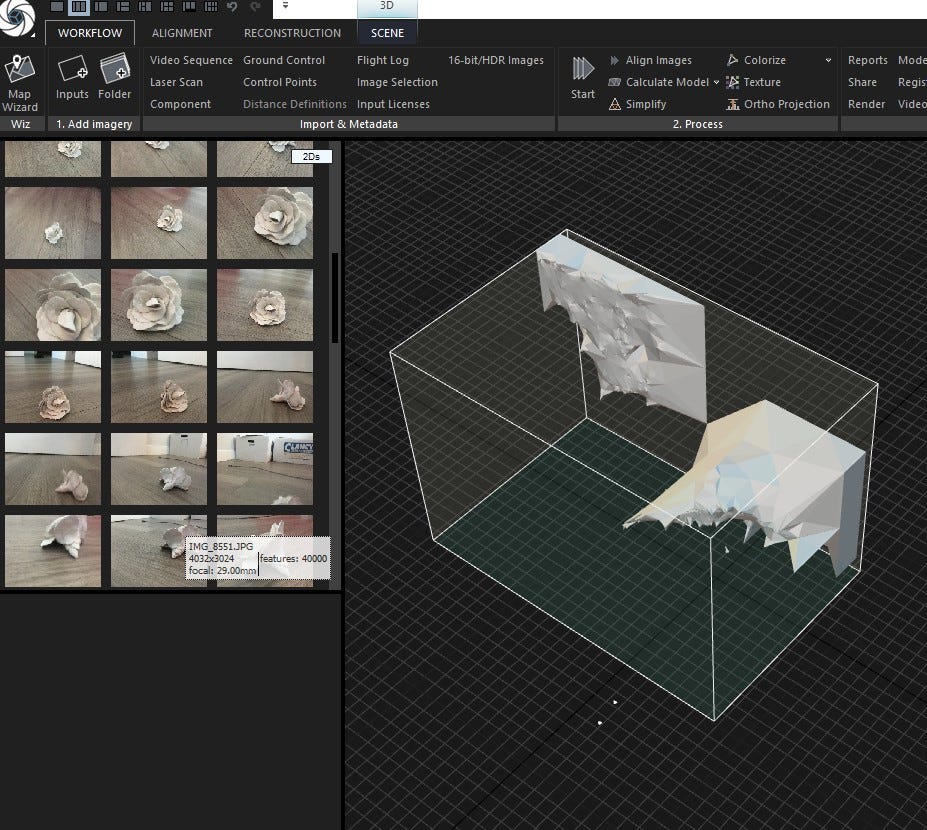Open the RealityCapture application logo menu

pos(16,17)
